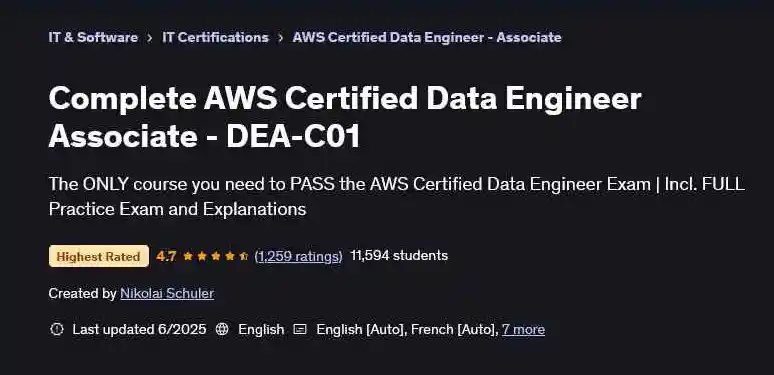
Task: Expand the 7 more caption languages
Action: point(523,329)
